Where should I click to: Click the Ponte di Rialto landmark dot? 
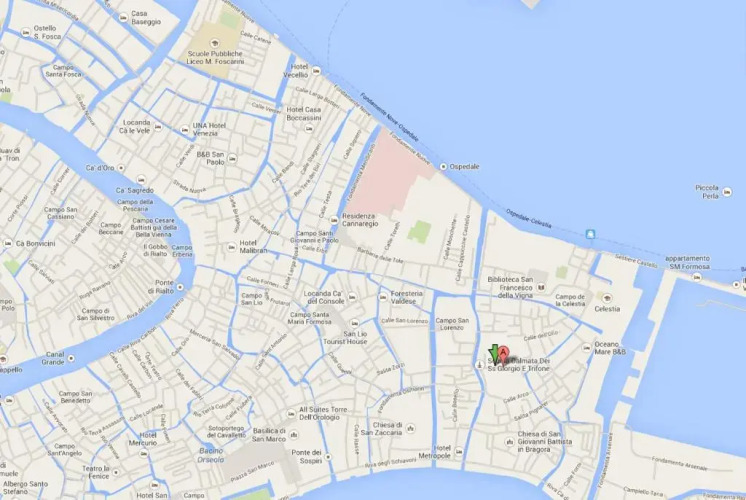[180, 287]
